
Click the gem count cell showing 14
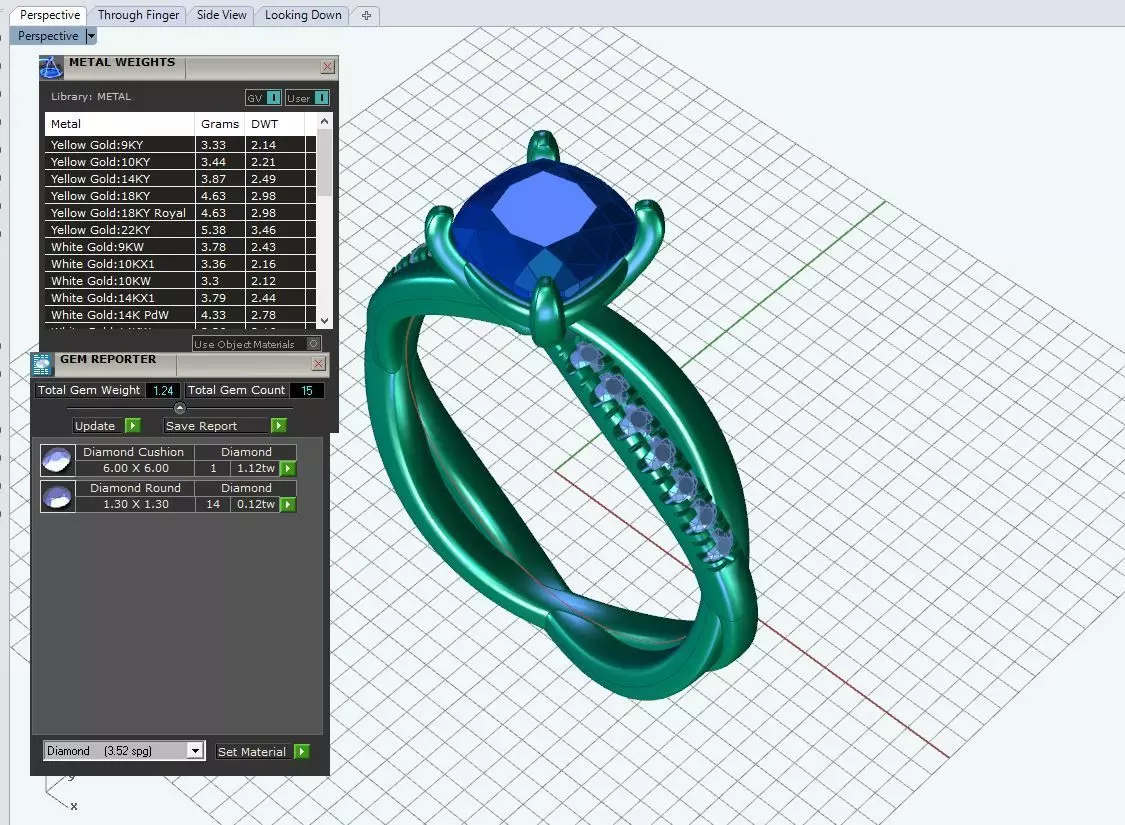(213, 504)
